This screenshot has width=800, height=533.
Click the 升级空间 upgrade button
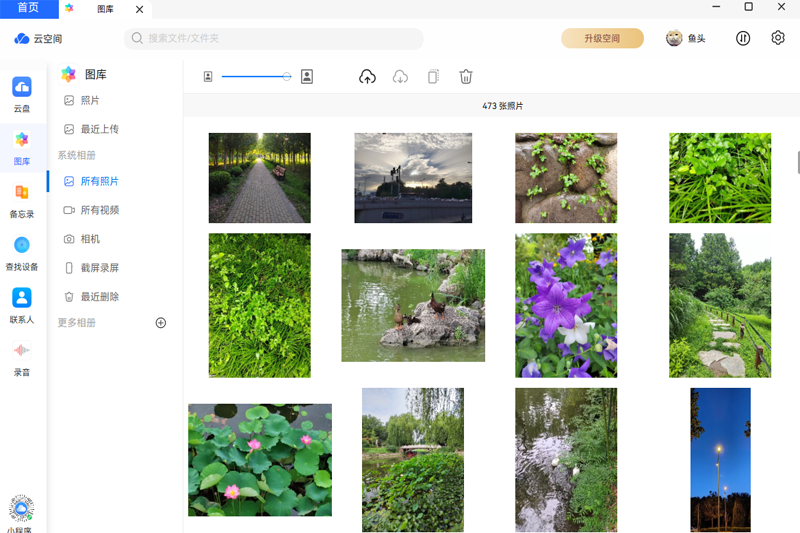(x=602, y=38)
